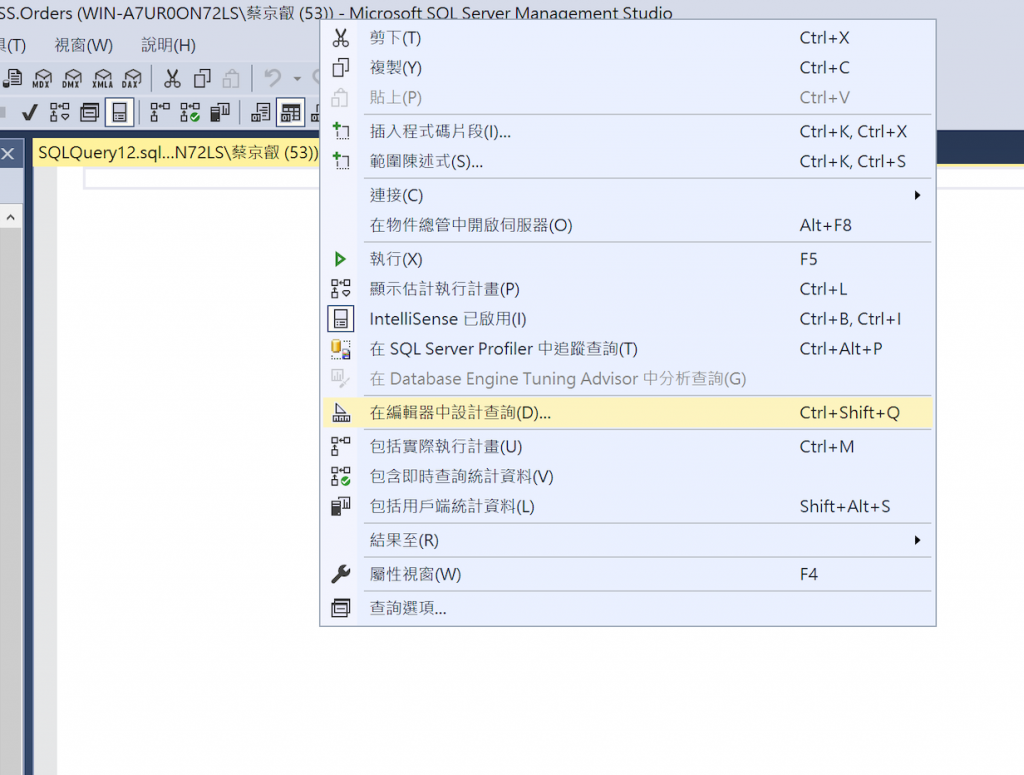Run the query with 執行(X)
This screenshot has height=775, width=1024.
[628, 259]
